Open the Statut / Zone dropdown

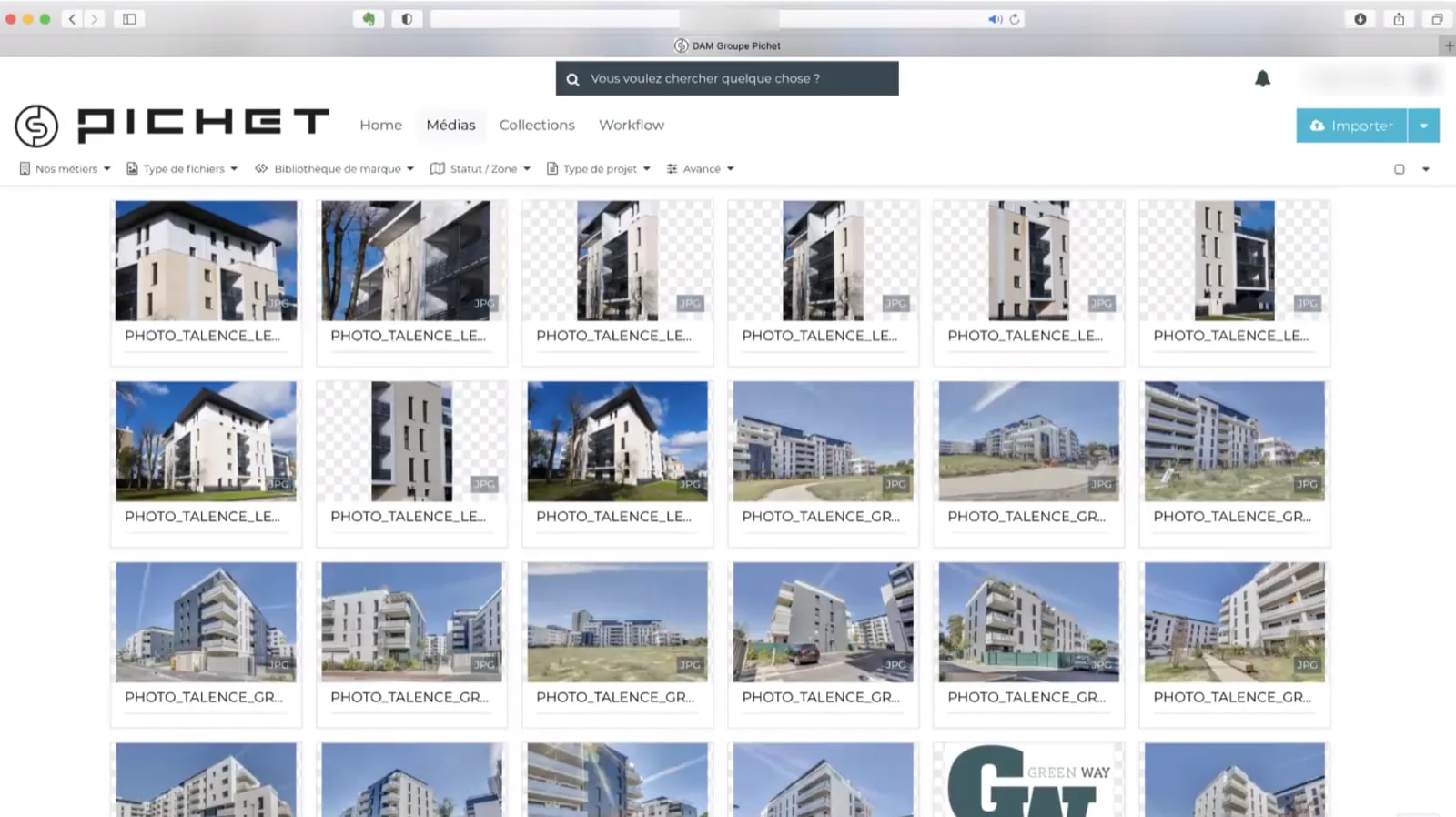pyautogui.click(x=527, y=168)
